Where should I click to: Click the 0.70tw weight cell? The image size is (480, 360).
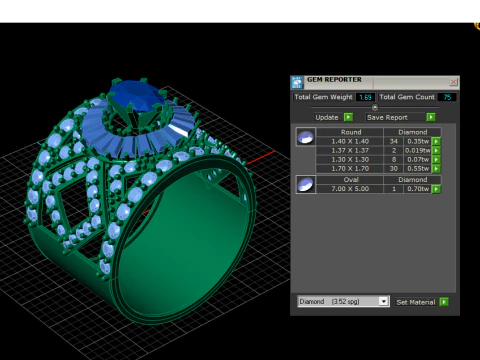pos(418,189)
